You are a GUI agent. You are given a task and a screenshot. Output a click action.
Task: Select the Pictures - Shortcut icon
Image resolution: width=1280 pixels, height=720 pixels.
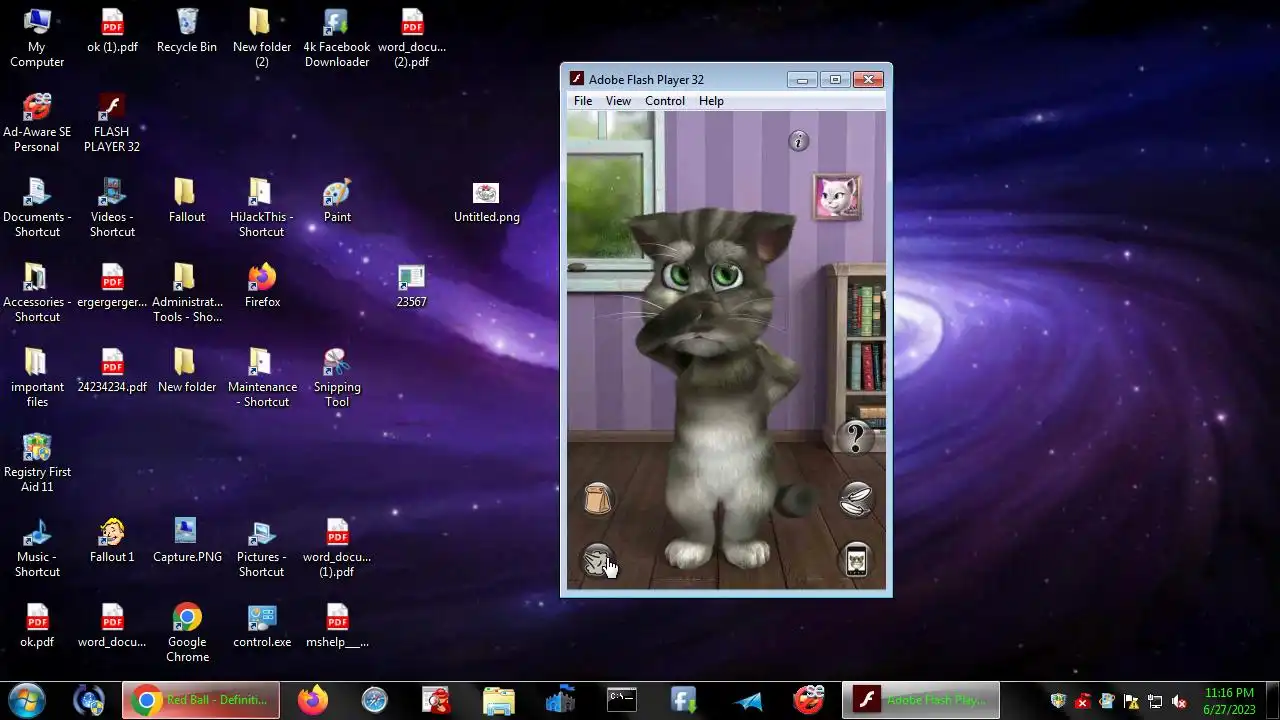261,548
